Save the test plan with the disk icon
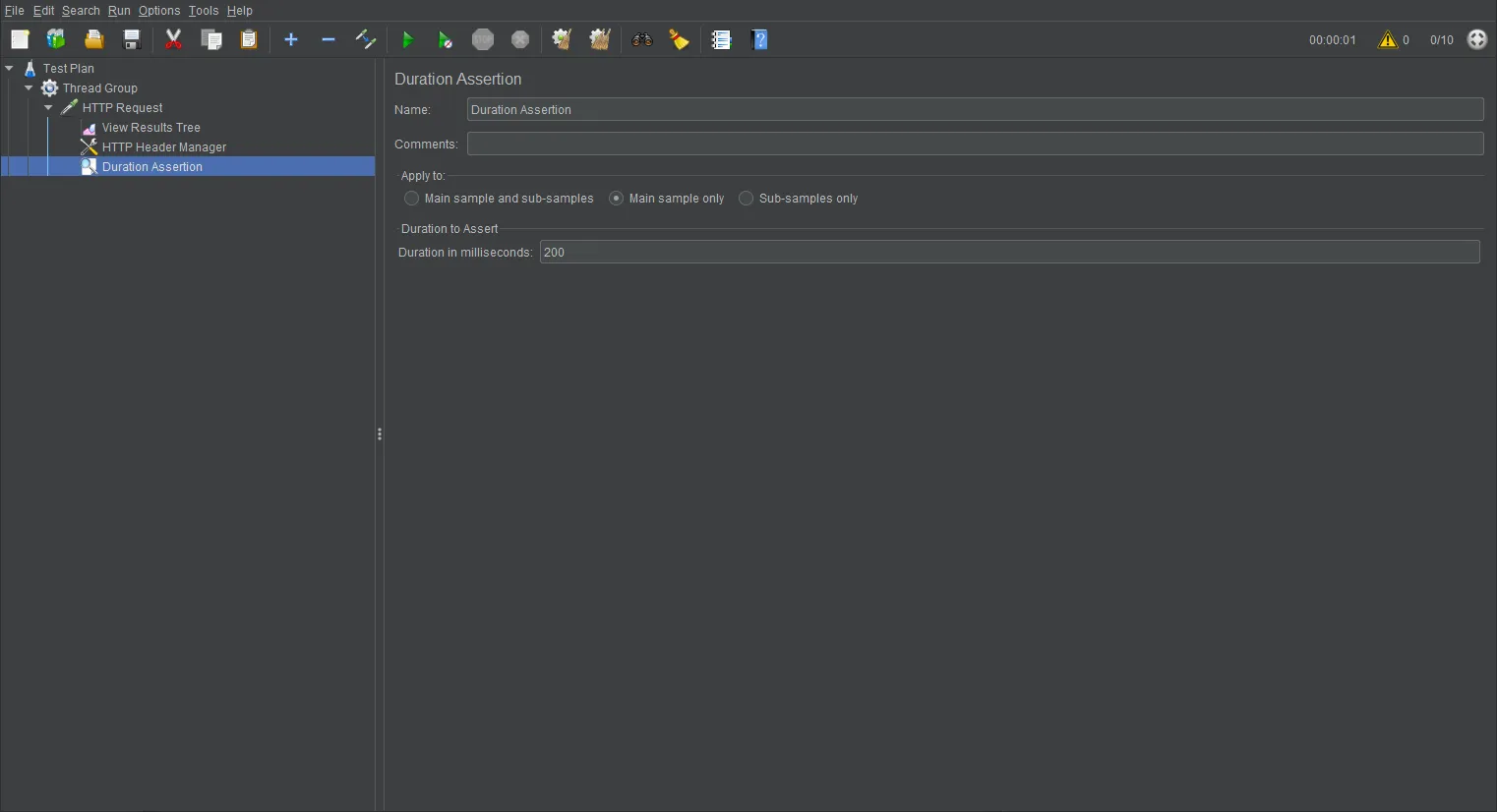 pos(132,39)
